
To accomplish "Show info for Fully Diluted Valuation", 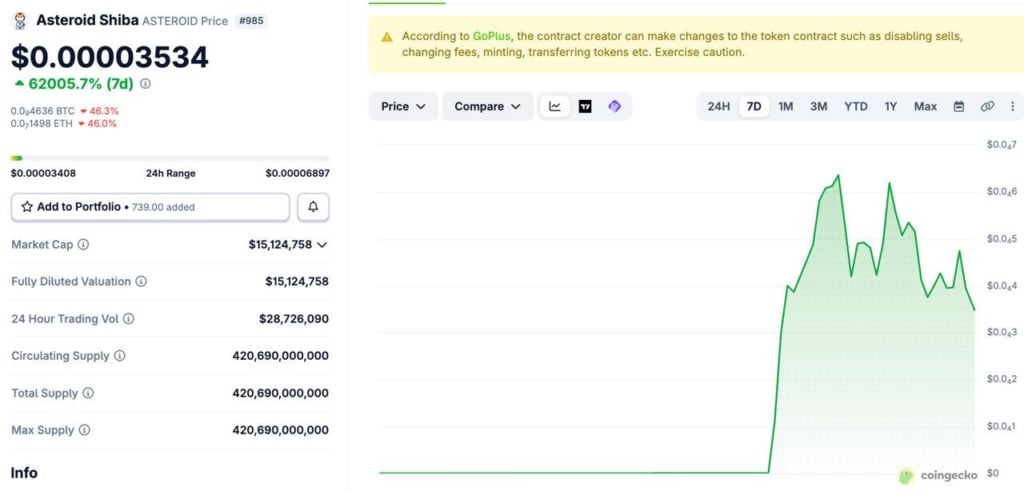I will coord(141,282).
